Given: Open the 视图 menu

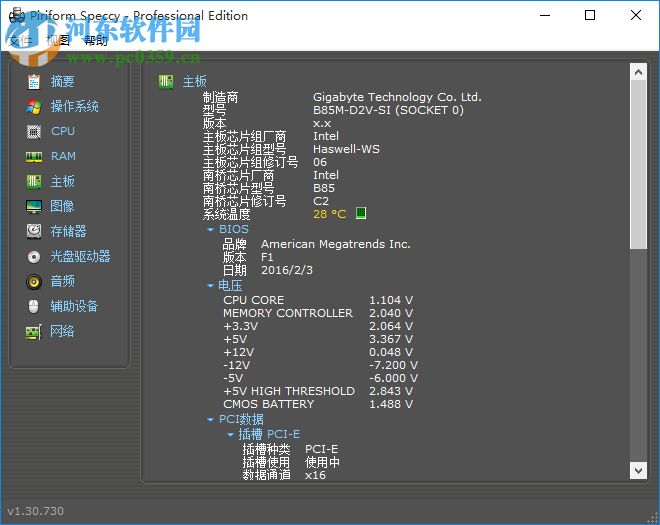Looking at the screenshot, I should (x=58, y=40).
